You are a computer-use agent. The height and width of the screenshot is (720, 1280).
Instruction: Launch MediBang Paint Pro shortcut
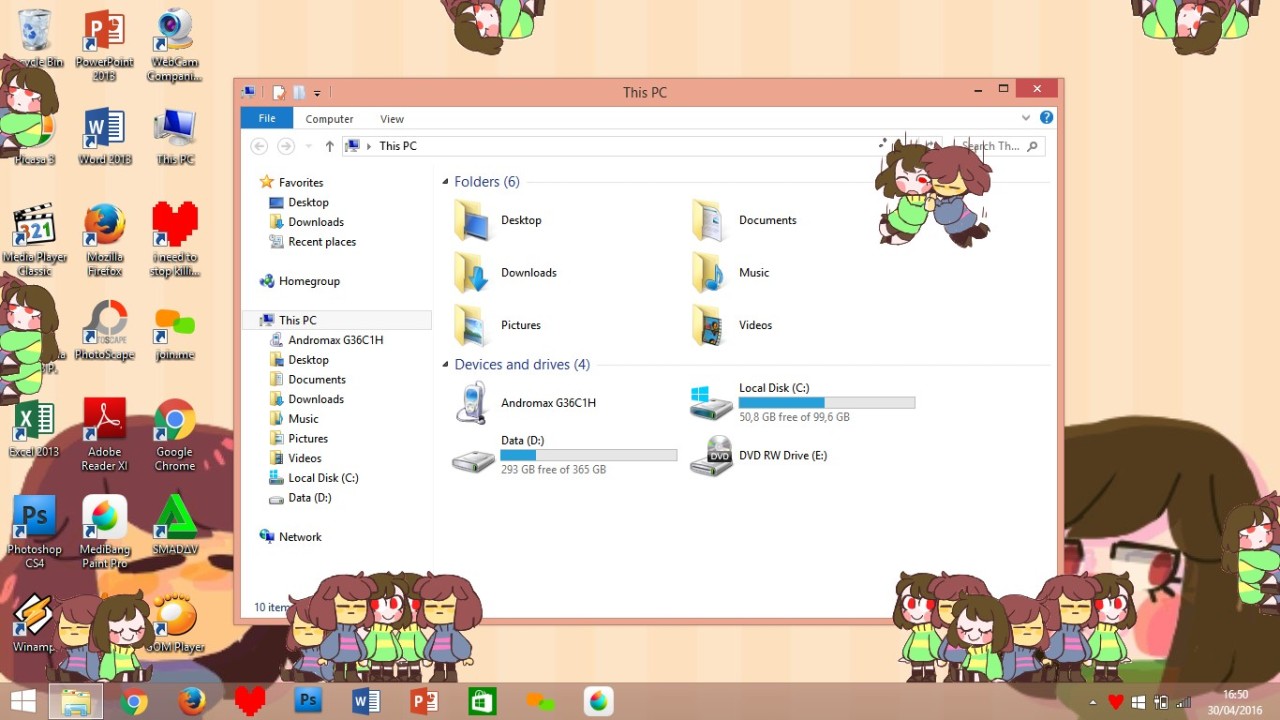point(104,532)
